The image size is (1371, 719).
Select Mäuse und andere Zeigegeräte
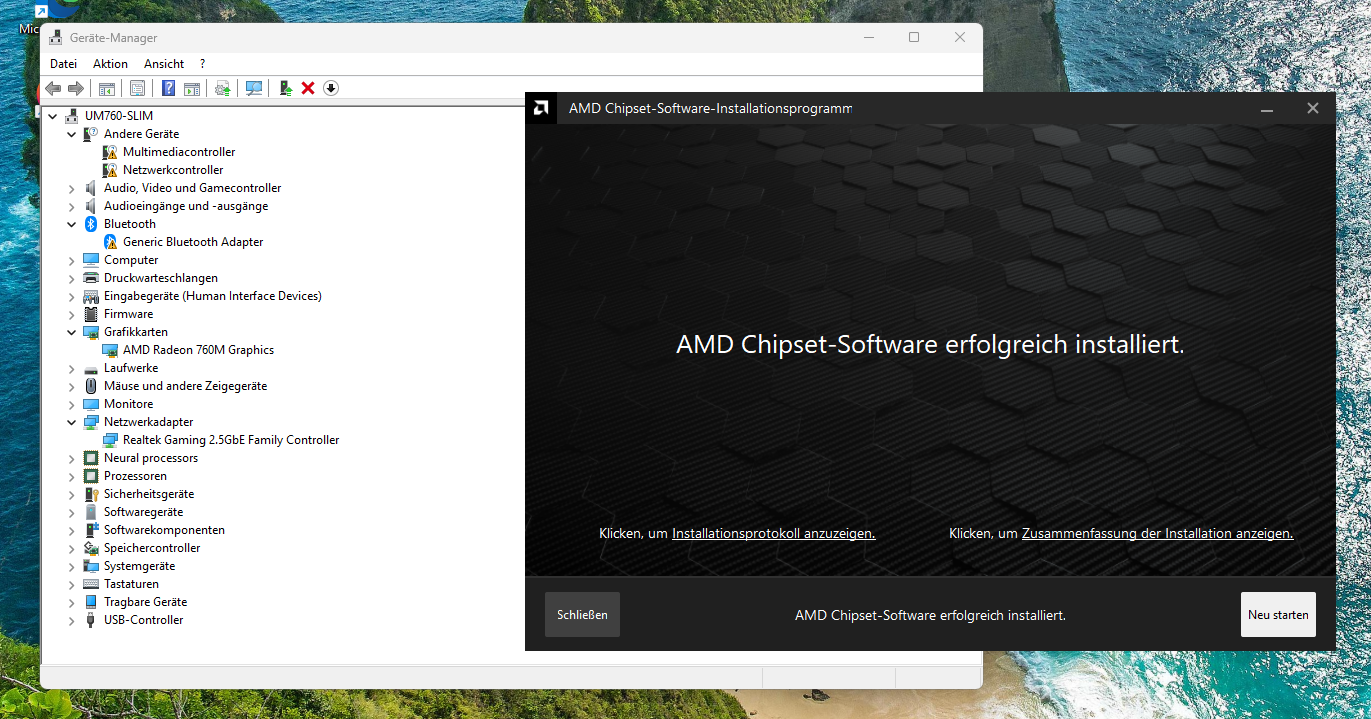185,386
